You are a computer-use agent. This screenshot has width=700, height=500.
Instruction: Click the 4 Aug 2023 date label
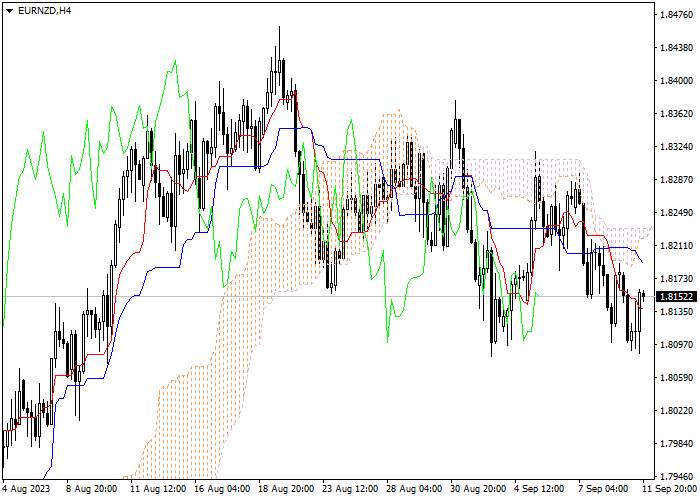pos(27,489)
